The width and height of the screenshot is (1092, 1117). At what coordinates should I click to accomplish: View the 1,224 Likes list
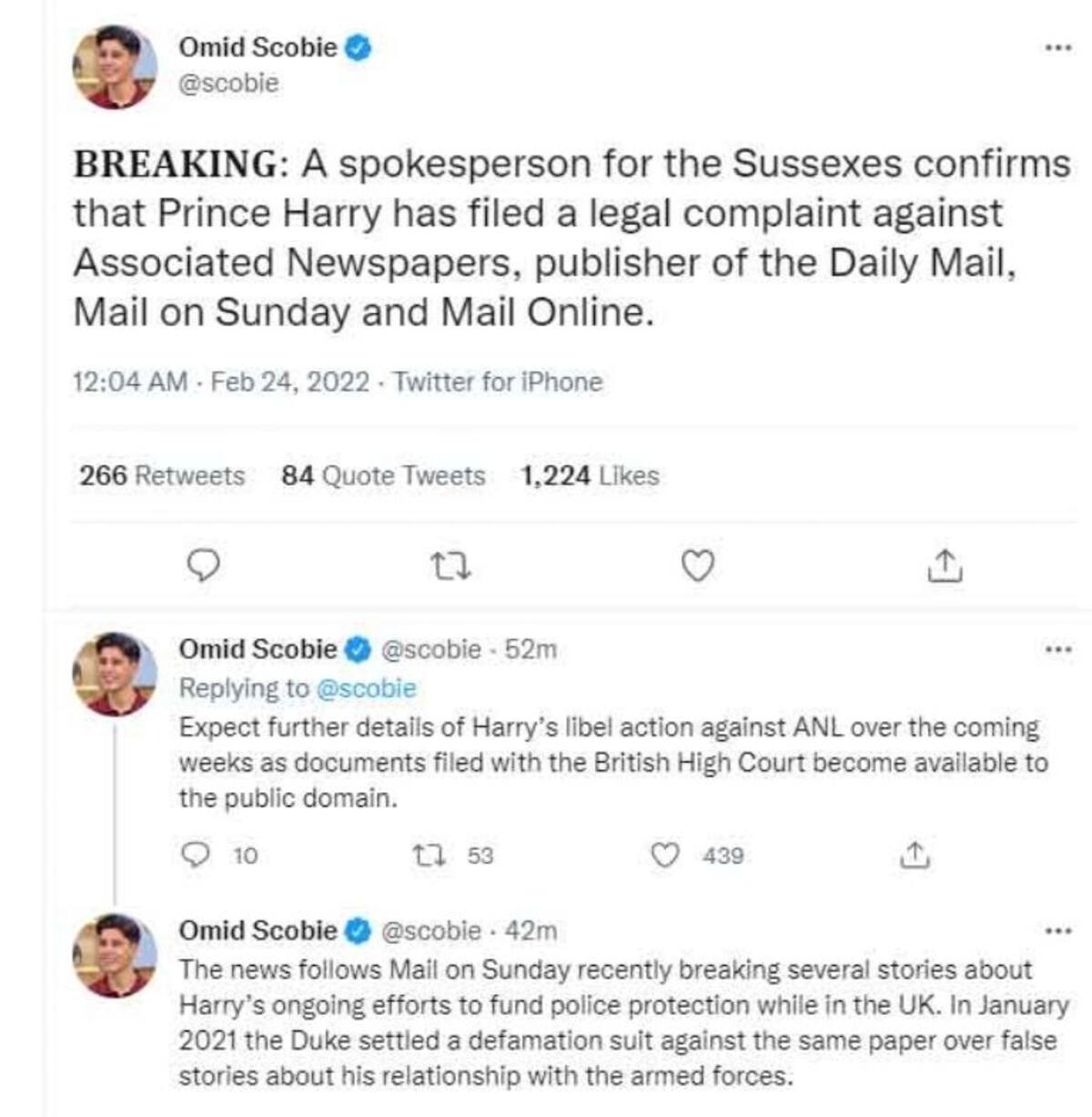click(x=590, y=475)
